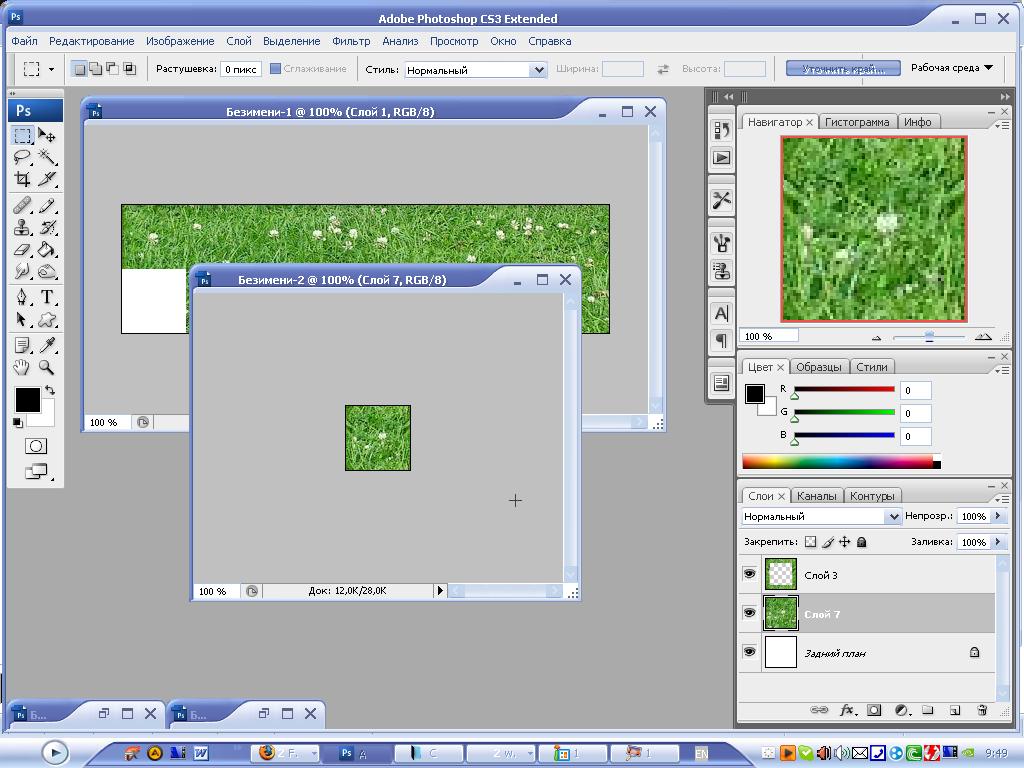Select the Dodge tool
Screen dimensions: 1024x768
pyautogui.click(x=47, y=270)
